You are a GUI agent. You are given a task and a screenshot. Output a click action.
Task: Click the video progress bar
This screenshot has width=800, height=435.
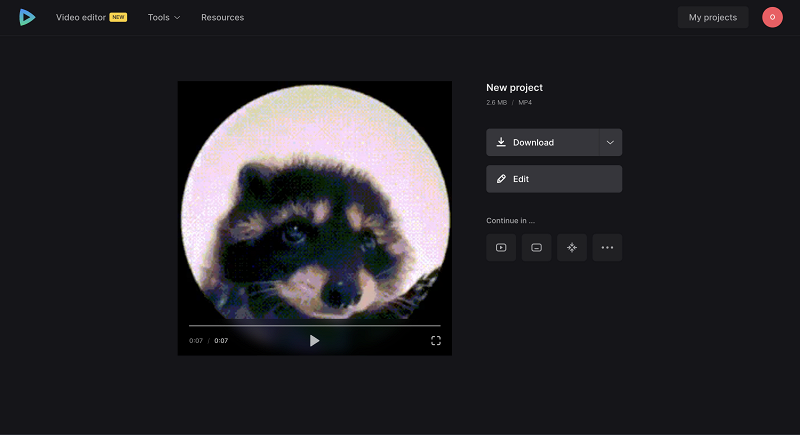point(314,325)
